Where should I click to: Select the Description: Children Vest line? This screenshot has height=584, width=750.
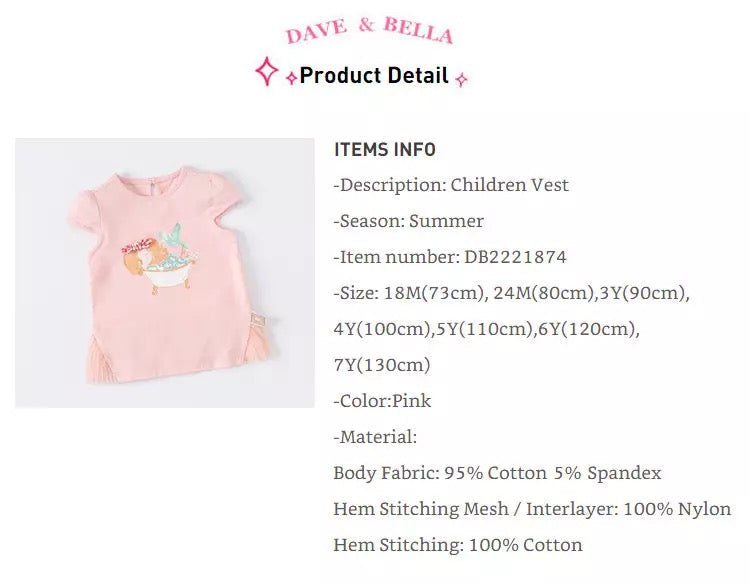(x=451, y=185)
